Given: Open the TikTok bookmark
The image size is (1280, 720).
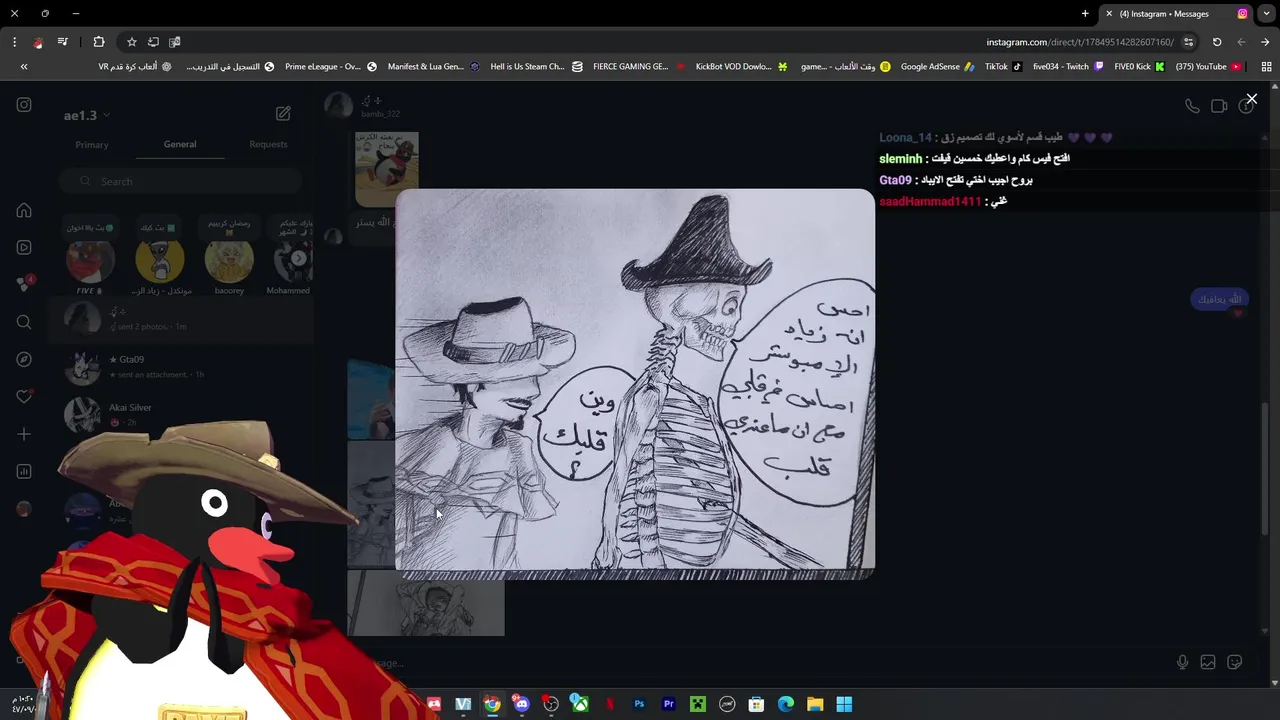Looking at the screenshot, I should pos(1003,67).
